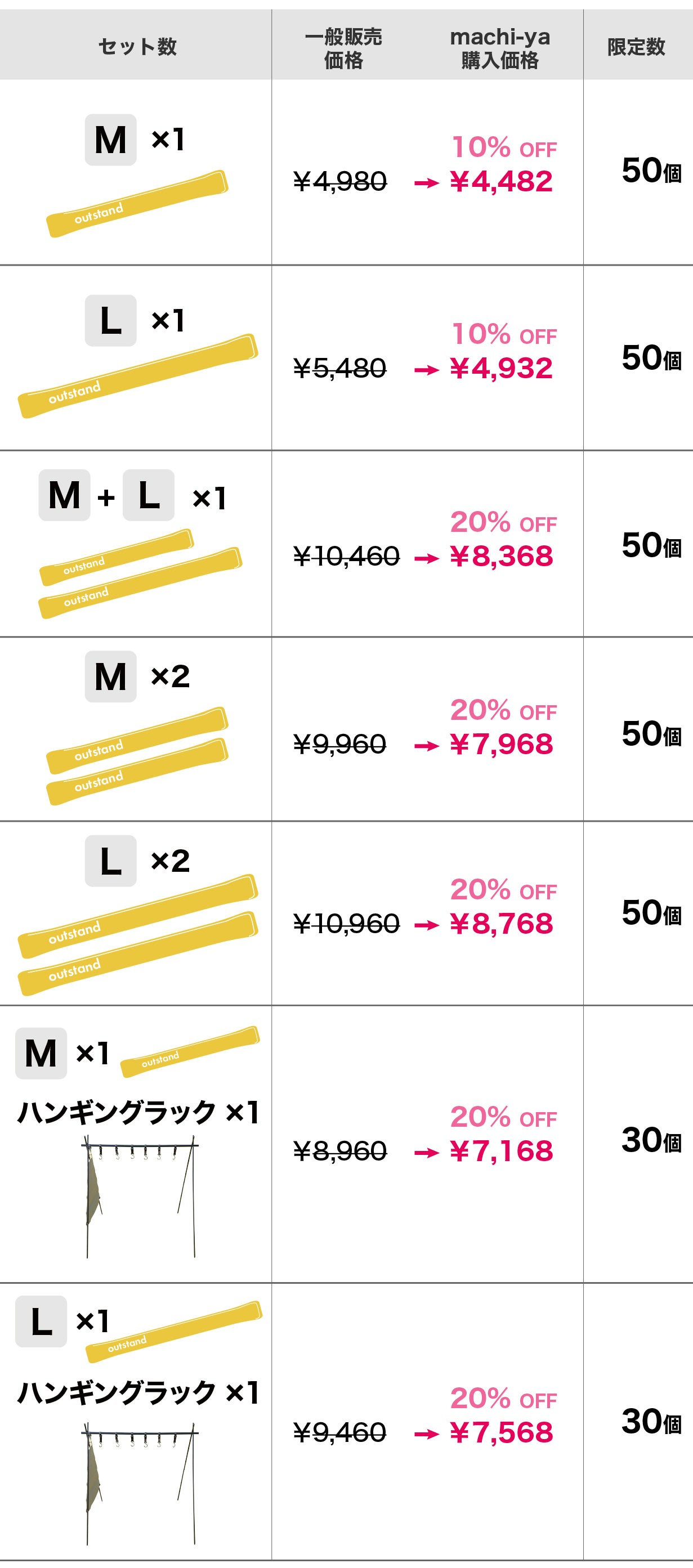693x1568 pixels.
Task: Click the M badge in the M ×2 set
Action: 110,677
